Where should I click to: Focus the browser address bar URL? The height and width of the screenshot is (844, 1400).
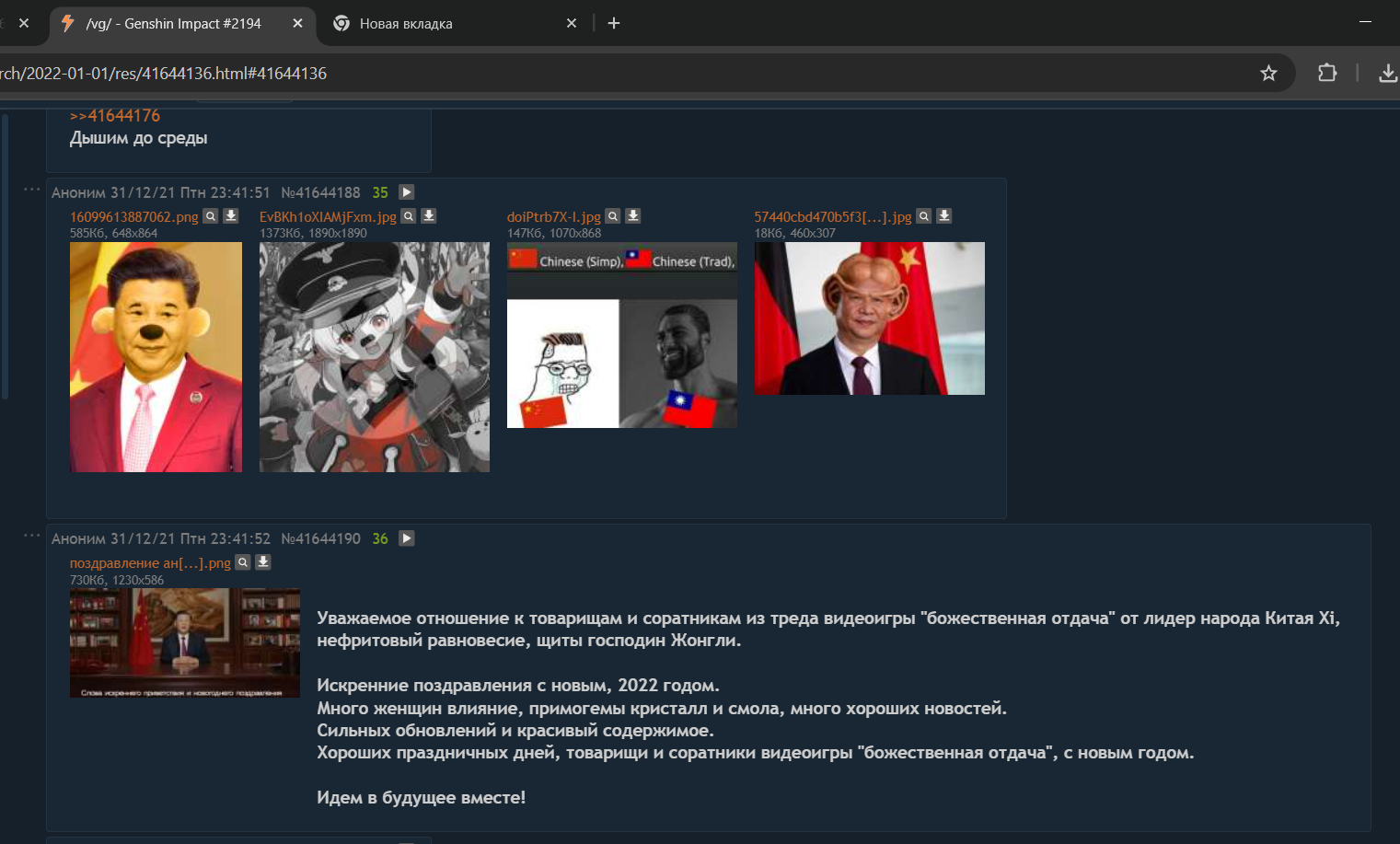[x=626, y=74]
